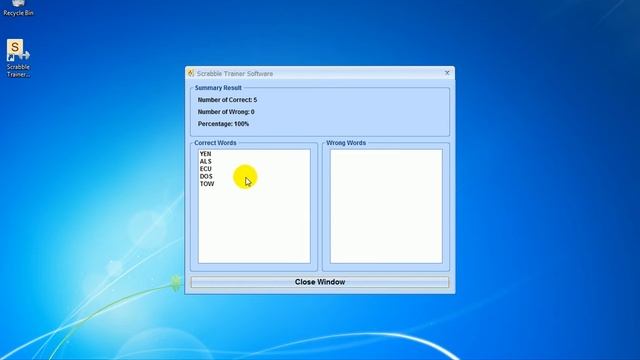640x360 pixels.
Task: Click the Correct Words group label
Action: pyautogui.click(x=215, y=143)
